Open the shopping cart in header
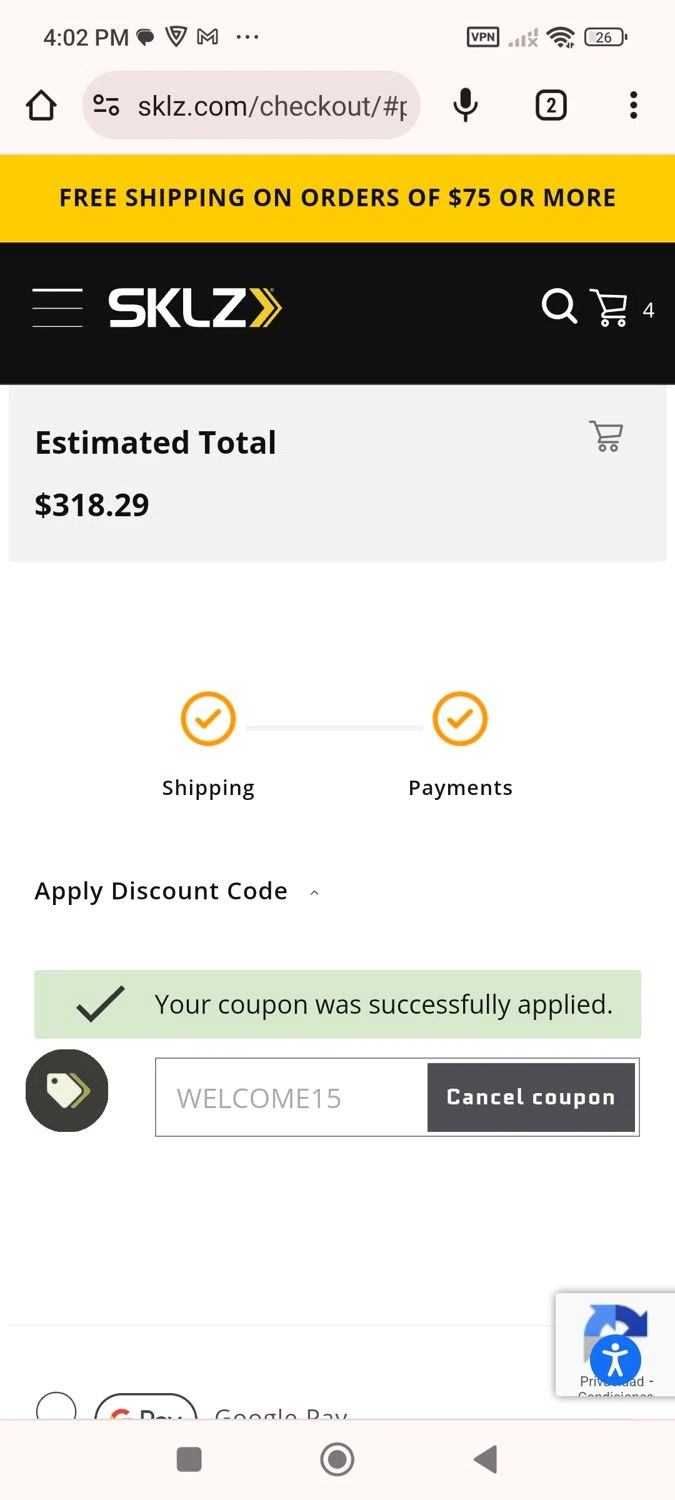Screen dimensions: 675x1500 click(609, 308)
